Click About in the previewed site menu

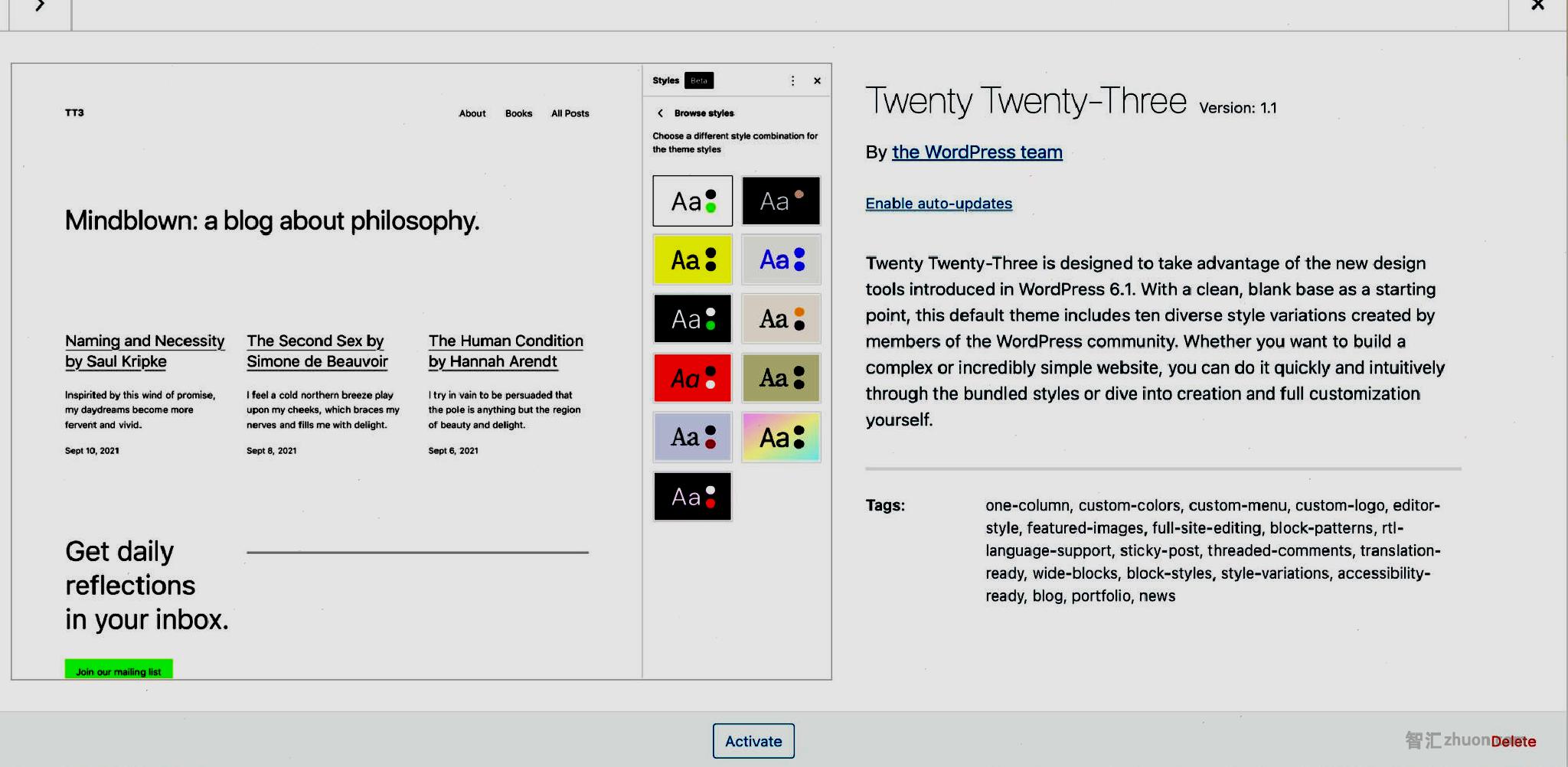click(472, 113)
